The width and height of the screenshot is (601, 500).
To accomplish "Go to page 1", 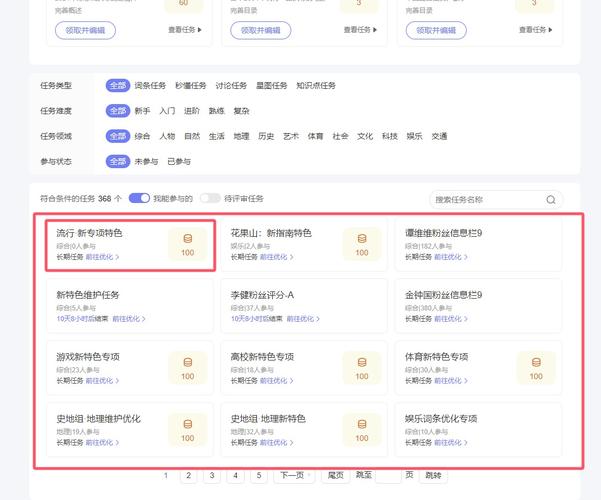I will coord(166,475).
